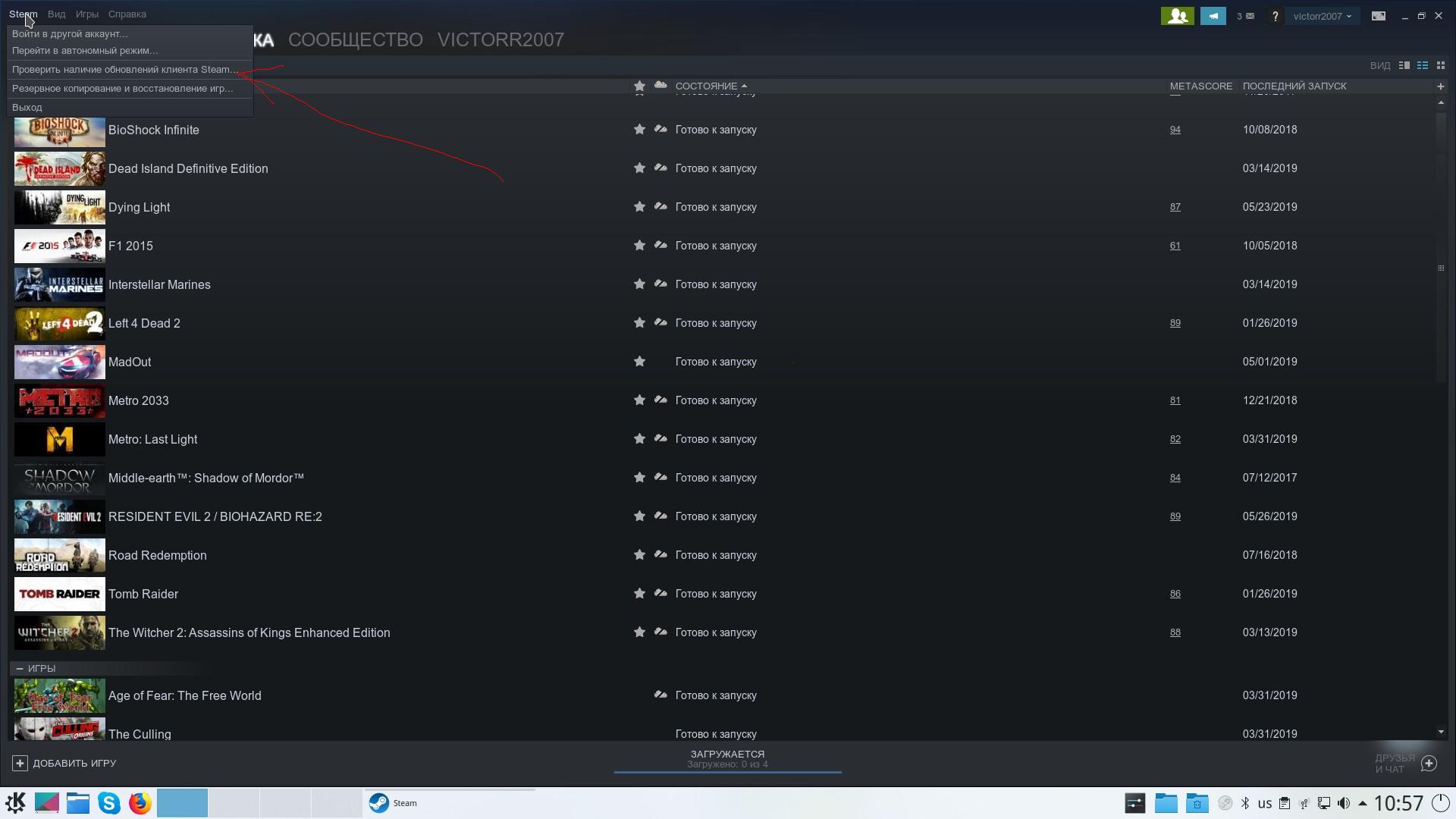1456x819 pixels.
Task: Choose "Выход" from Steam menu
Action: tap(27, 107)
